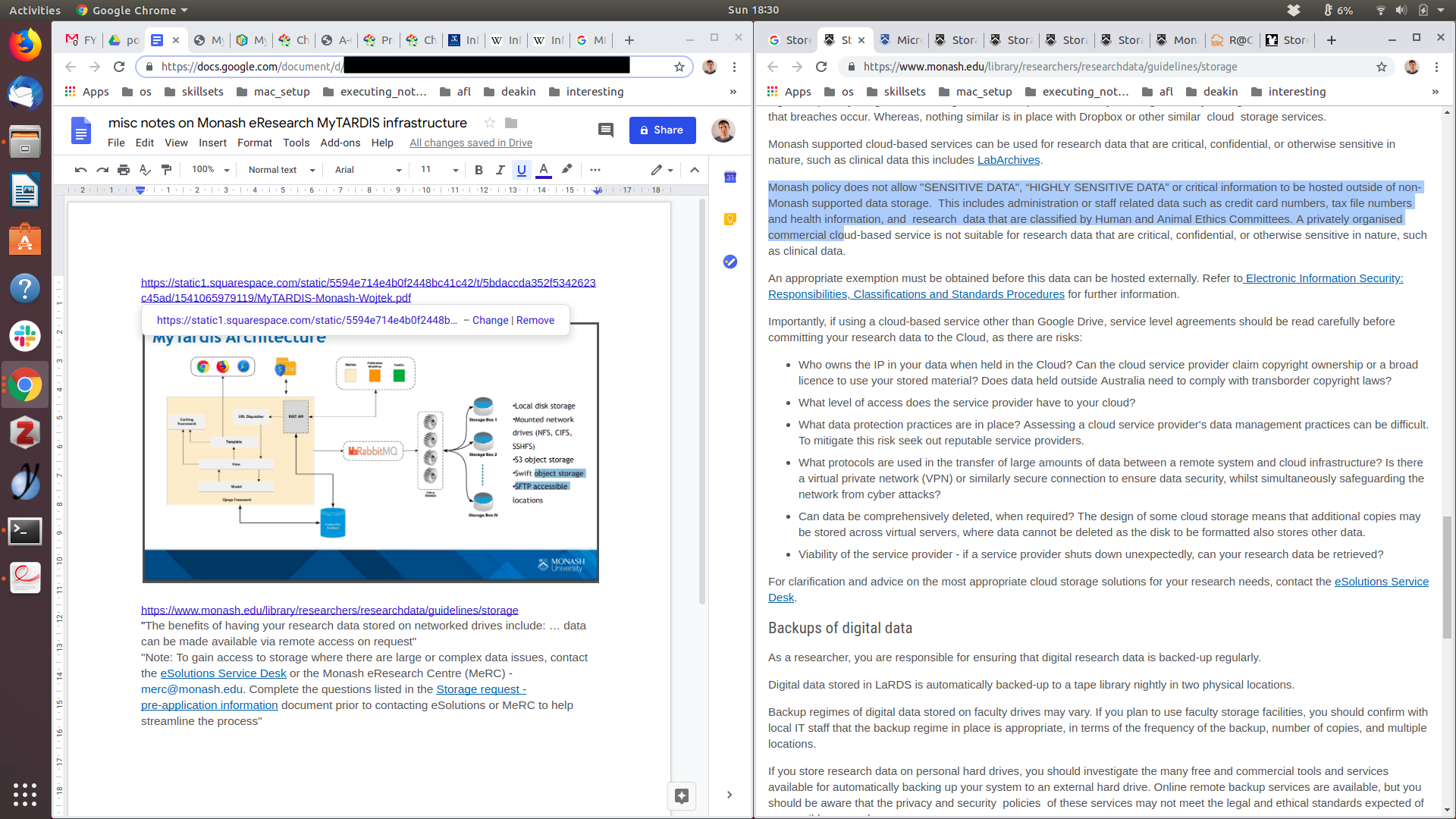Run spelling and grammar check icon

coord(145,170)
